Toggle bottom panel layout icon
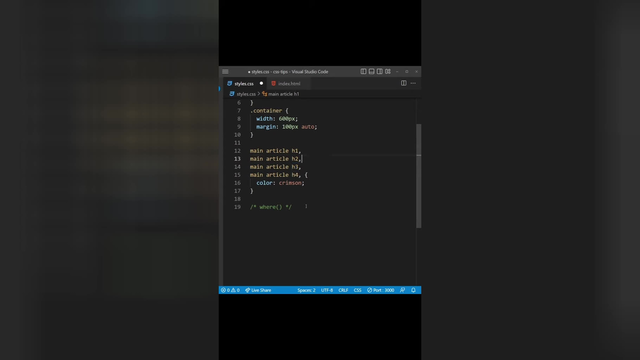 pos(371,71)
